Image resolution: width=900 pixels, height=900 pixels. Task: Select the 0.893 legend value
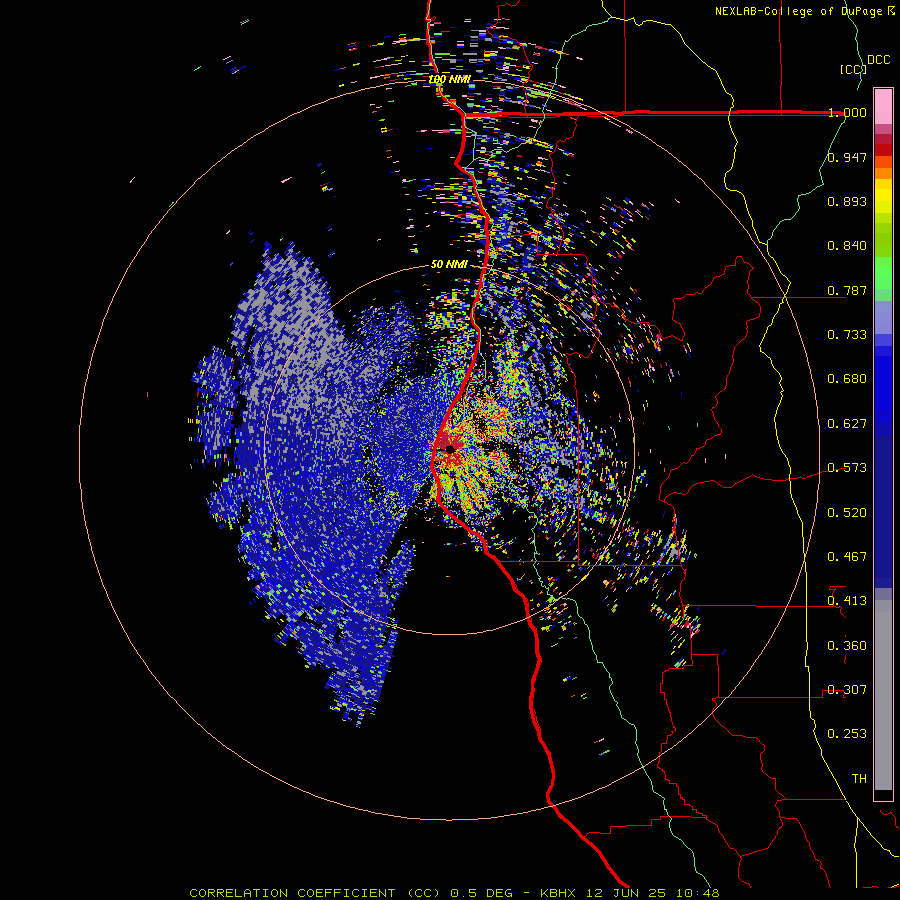tap(847, 201)
